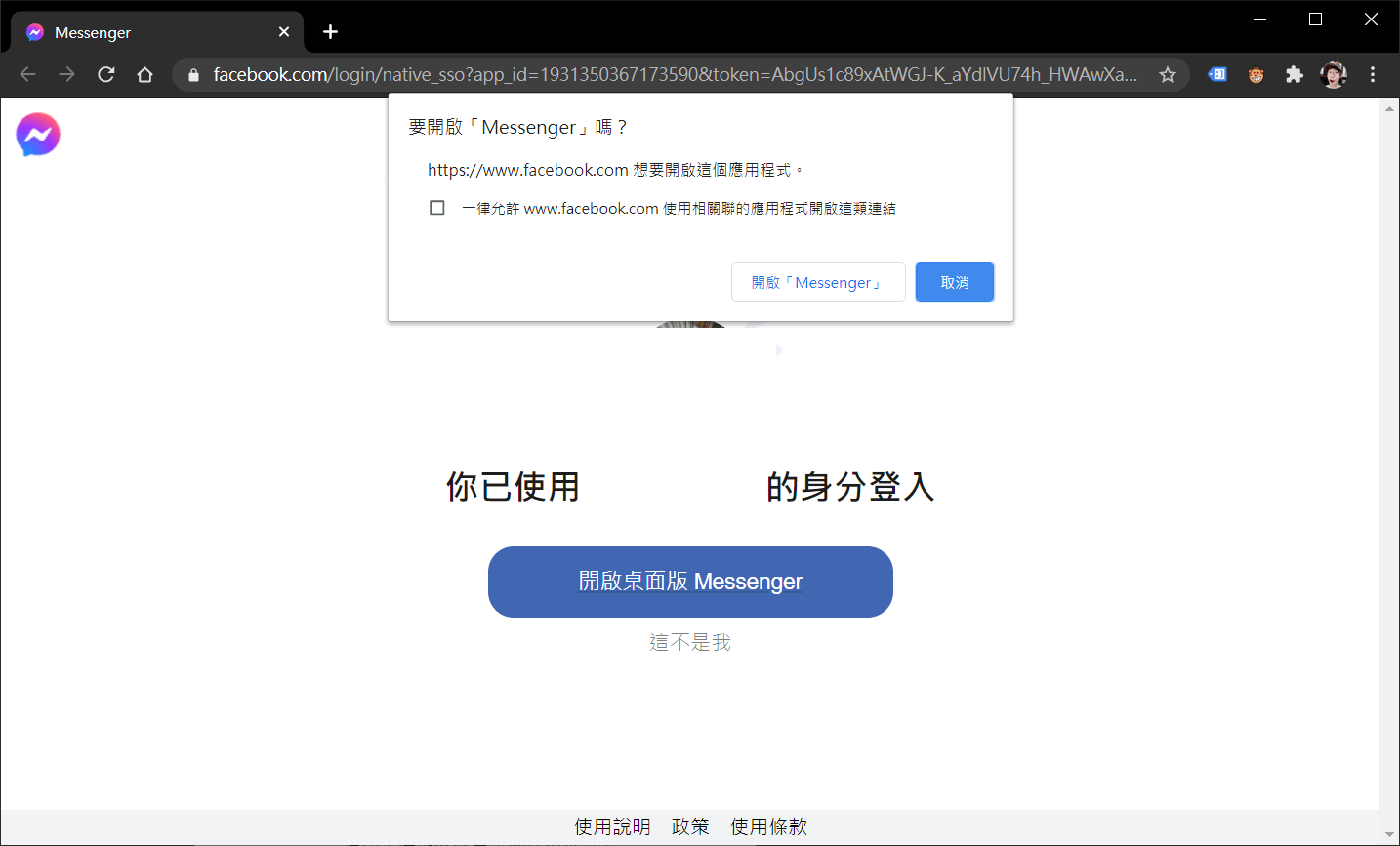Screen dimensions: 1400x846
Task: Close the Messenger tab
Action: [284, 32]
